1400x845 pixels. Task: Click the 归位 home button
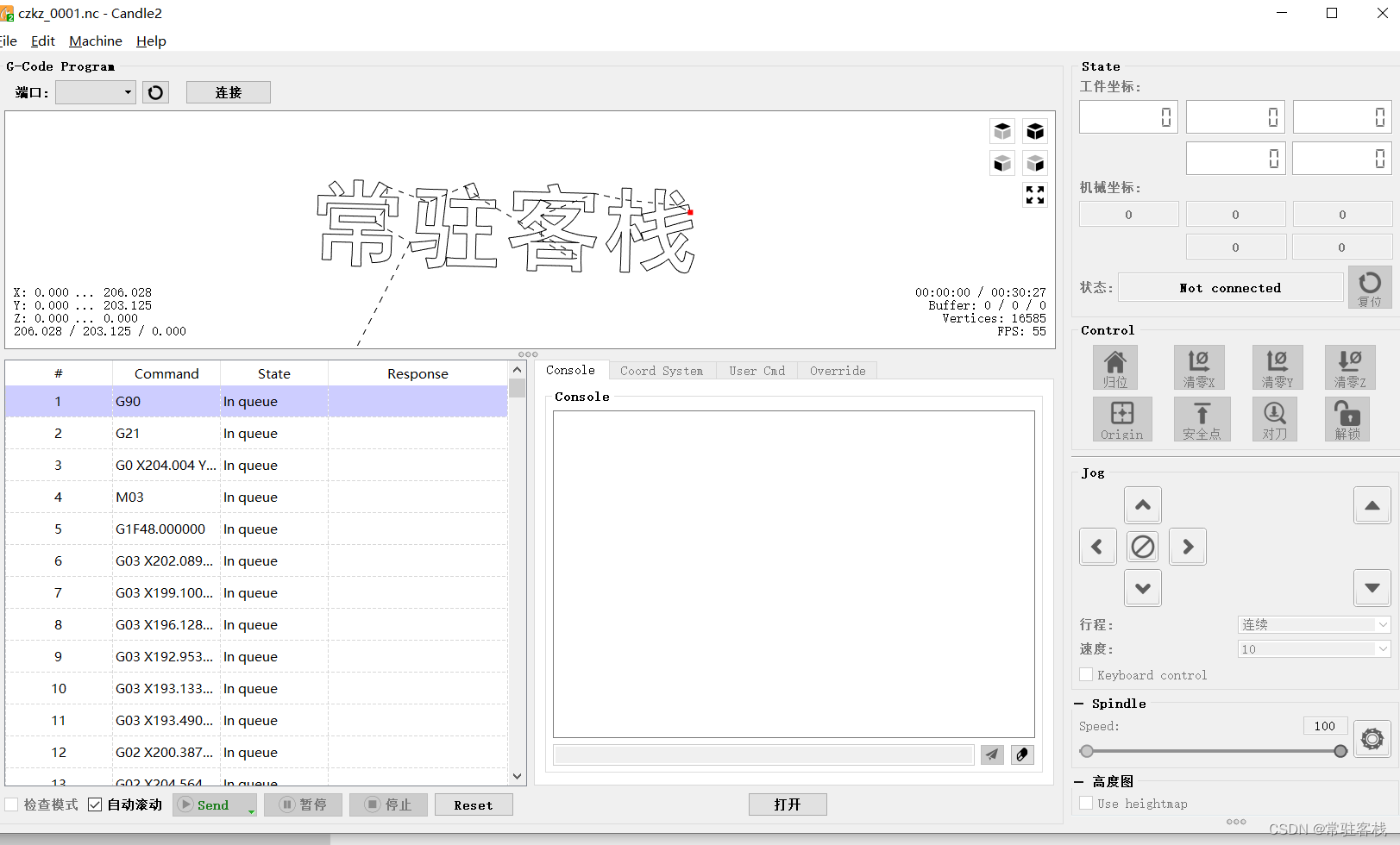1115,368
